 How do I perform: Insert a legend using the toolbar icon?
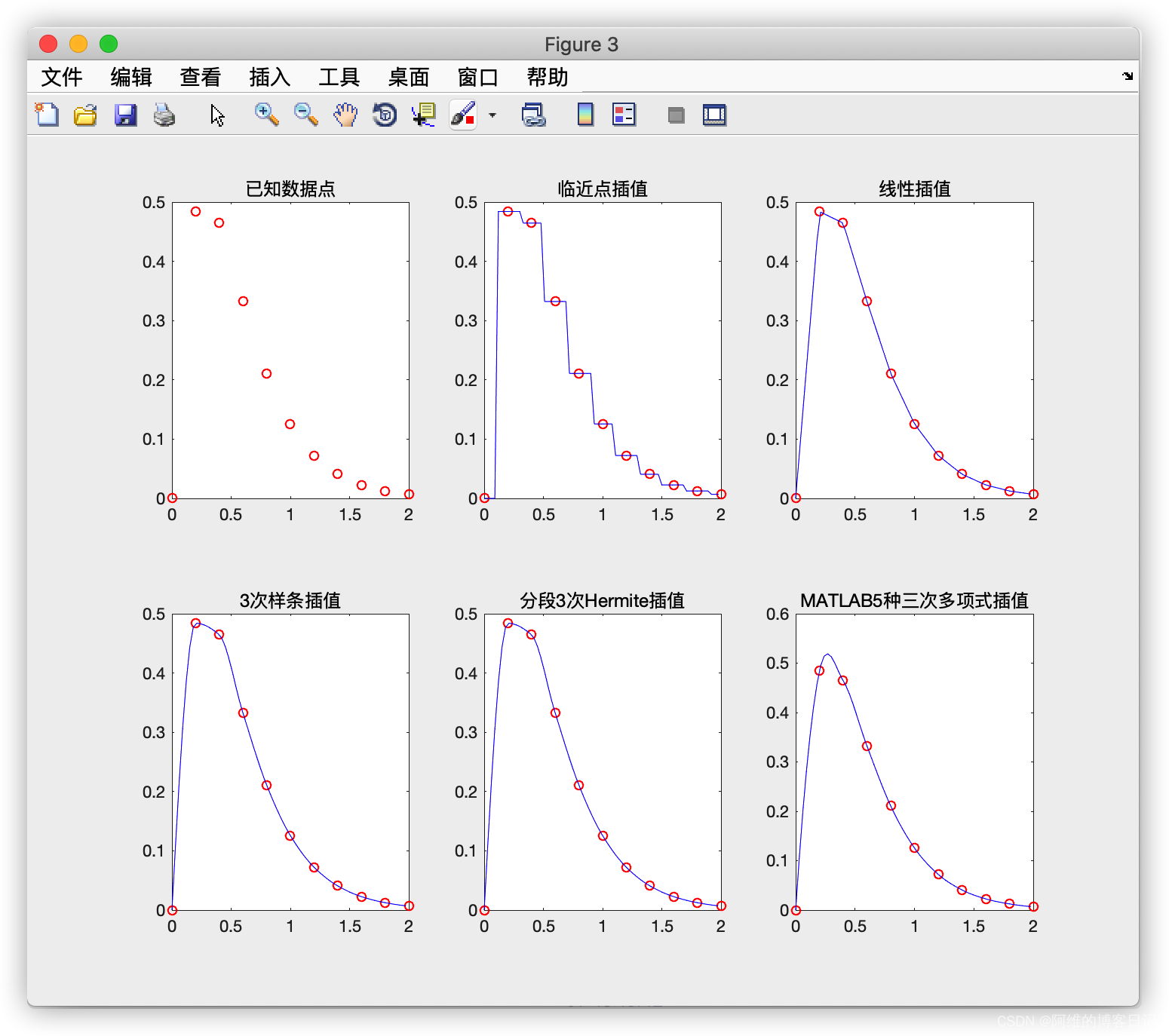(624, 115)
